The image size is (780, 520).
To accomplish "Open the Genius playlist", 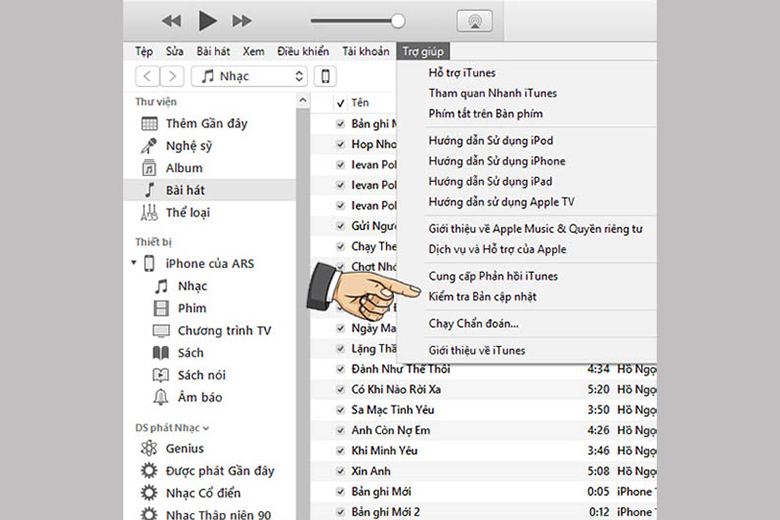I will click(x=185, y=448).
